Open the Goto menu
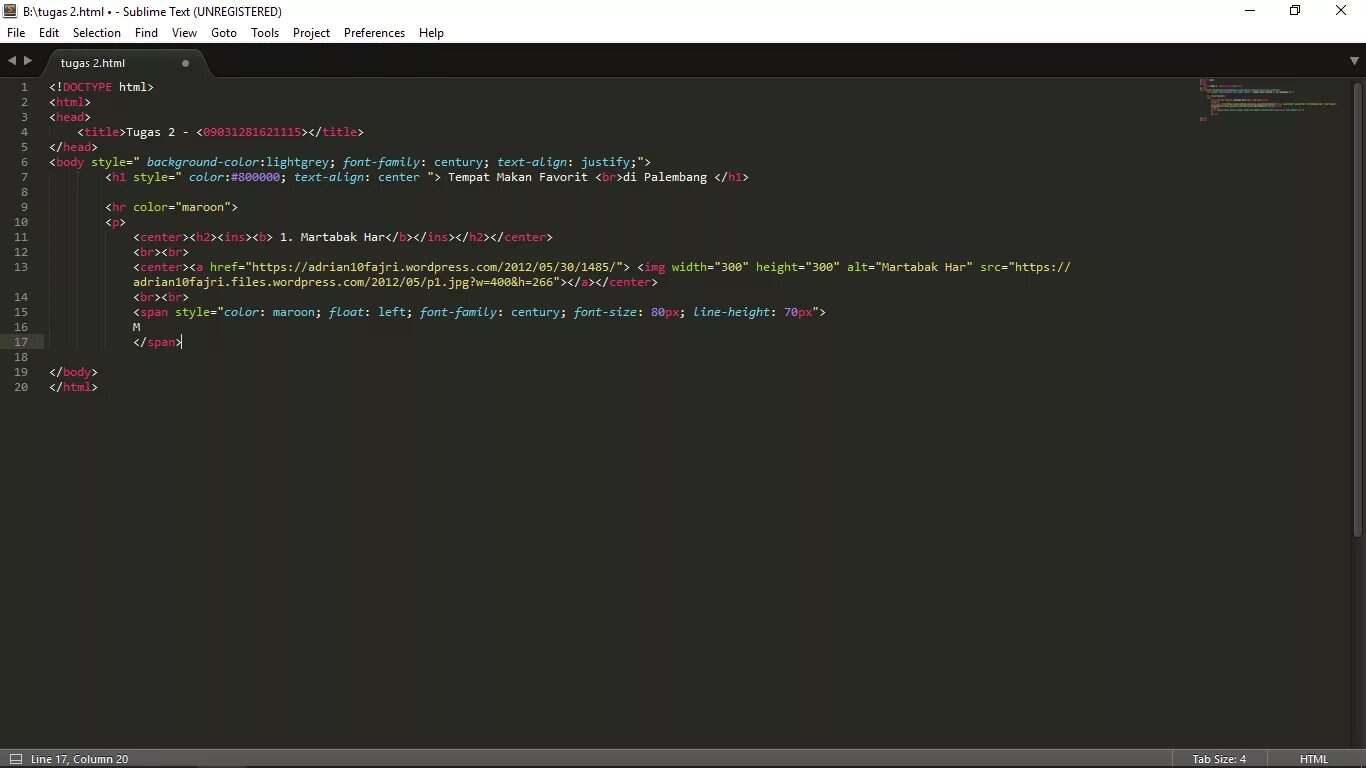 coord(224,33)
